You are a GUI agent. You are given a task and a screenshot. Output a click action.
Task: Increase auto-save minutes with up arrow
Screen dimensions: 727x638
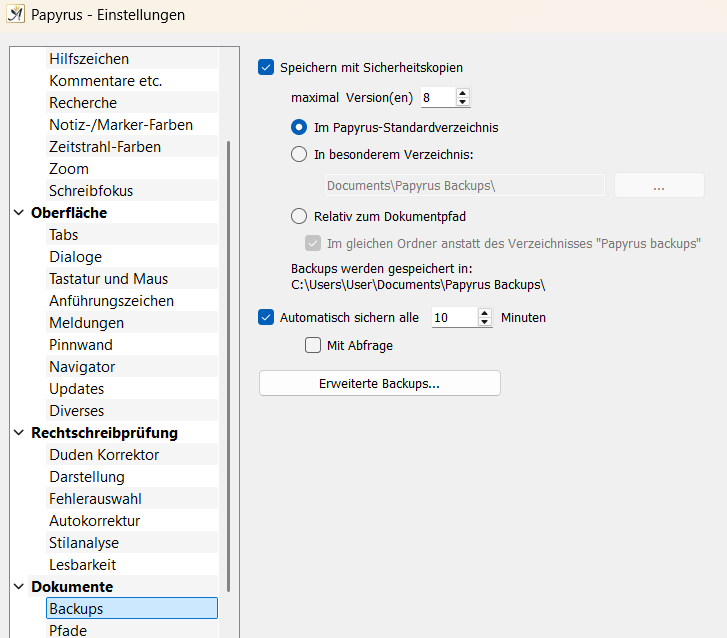[x=485, y=313]
